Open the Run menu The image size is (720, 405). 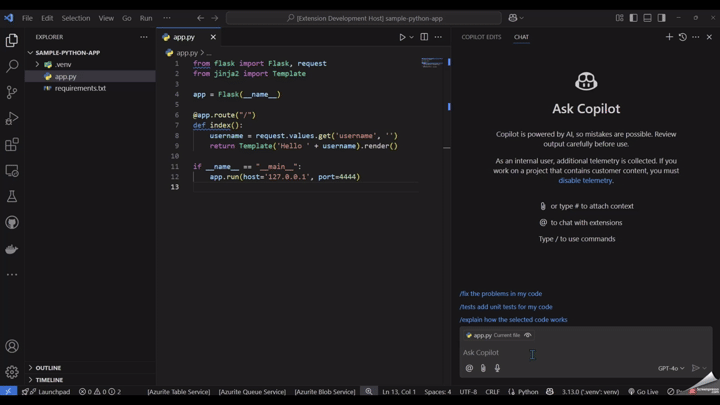pyautogui.click(x=146, y=18)
